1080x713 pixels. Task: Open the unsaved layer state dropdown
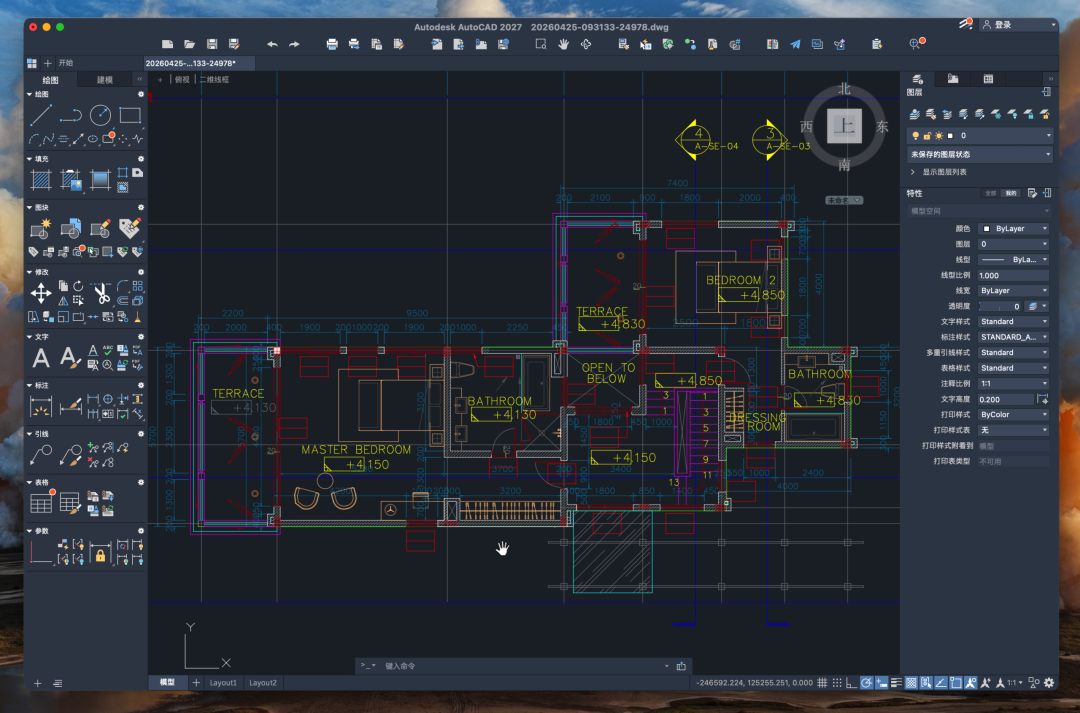[980, 154]
